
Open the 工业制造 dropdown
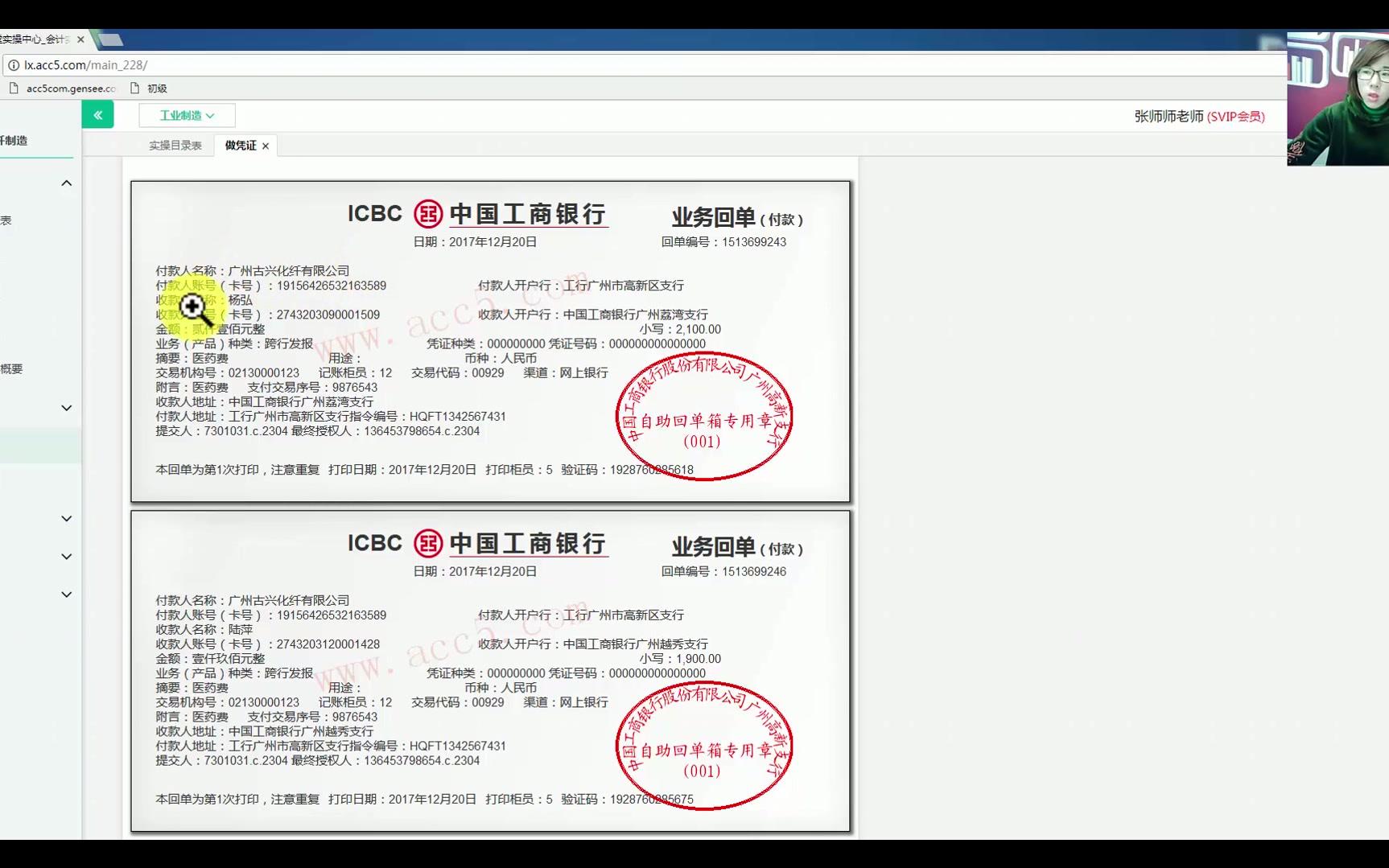187,114
